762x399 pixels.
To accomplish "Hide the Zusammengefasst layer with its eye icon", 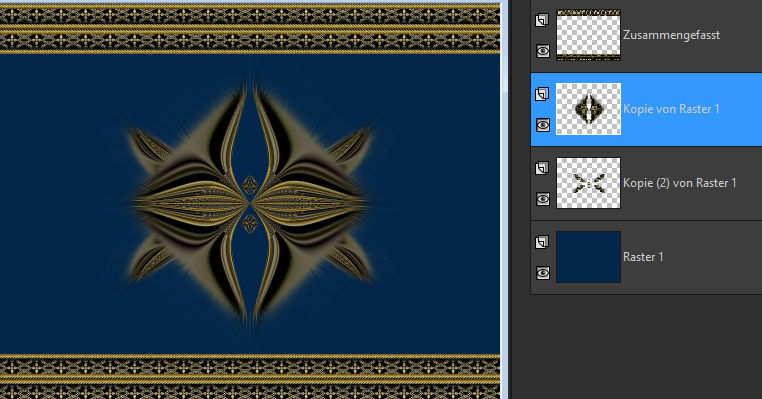I will coord(543,51).
